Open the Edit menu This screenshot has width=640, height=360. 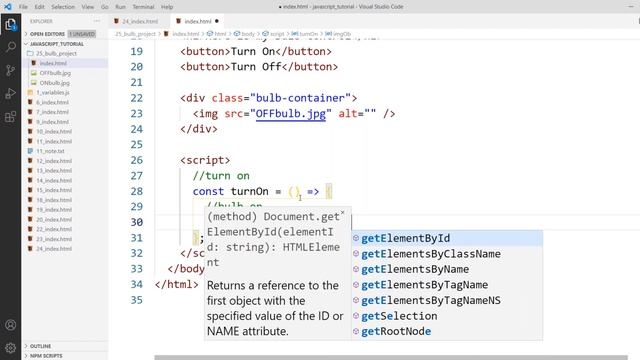(39, 7)
